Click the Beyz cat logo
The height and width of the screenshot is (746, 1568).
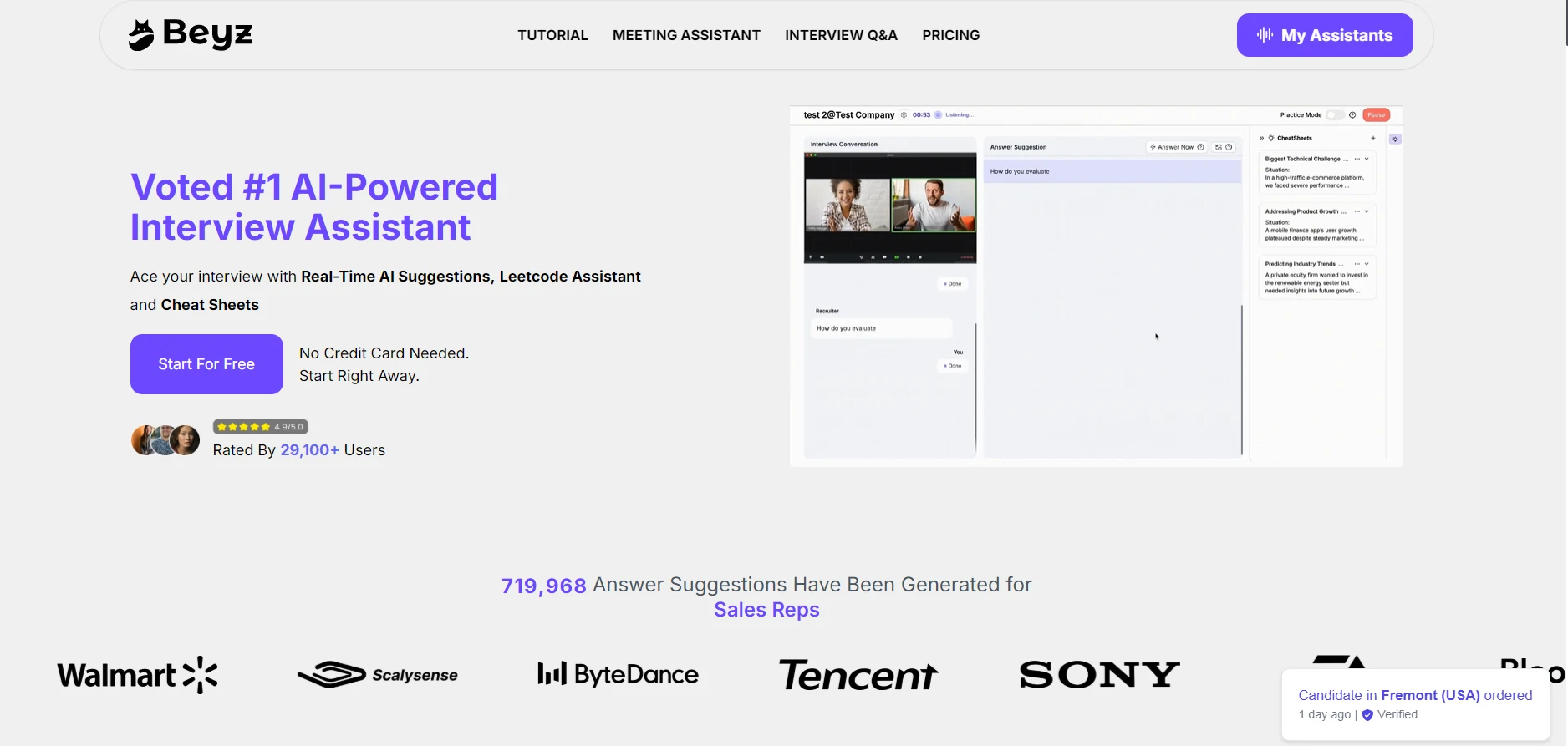click(141, 35)
